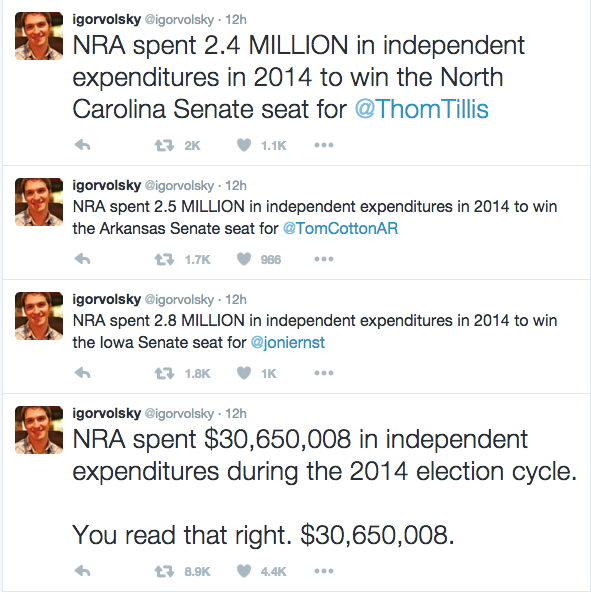The image size is (591, 592).
Task: Reply to the Iowa Senate seat tweet
Action: (83, 373)
